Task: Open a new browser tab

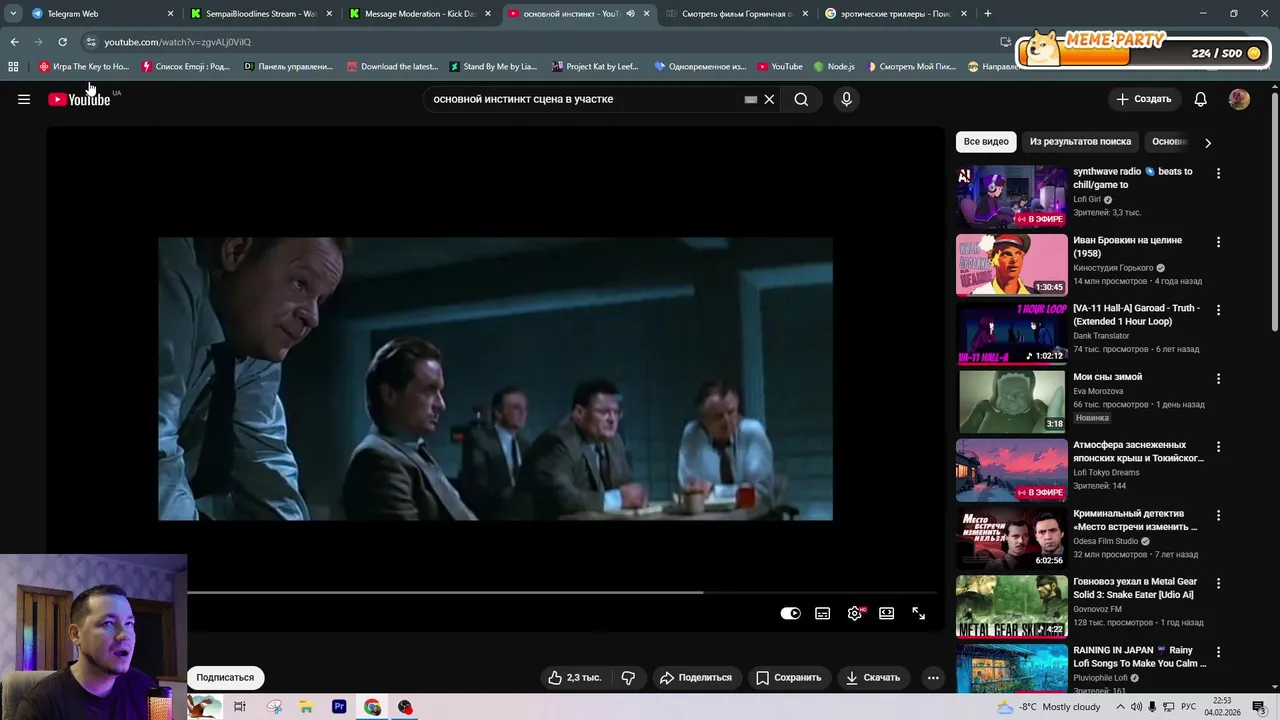Action: coord(987,14)
